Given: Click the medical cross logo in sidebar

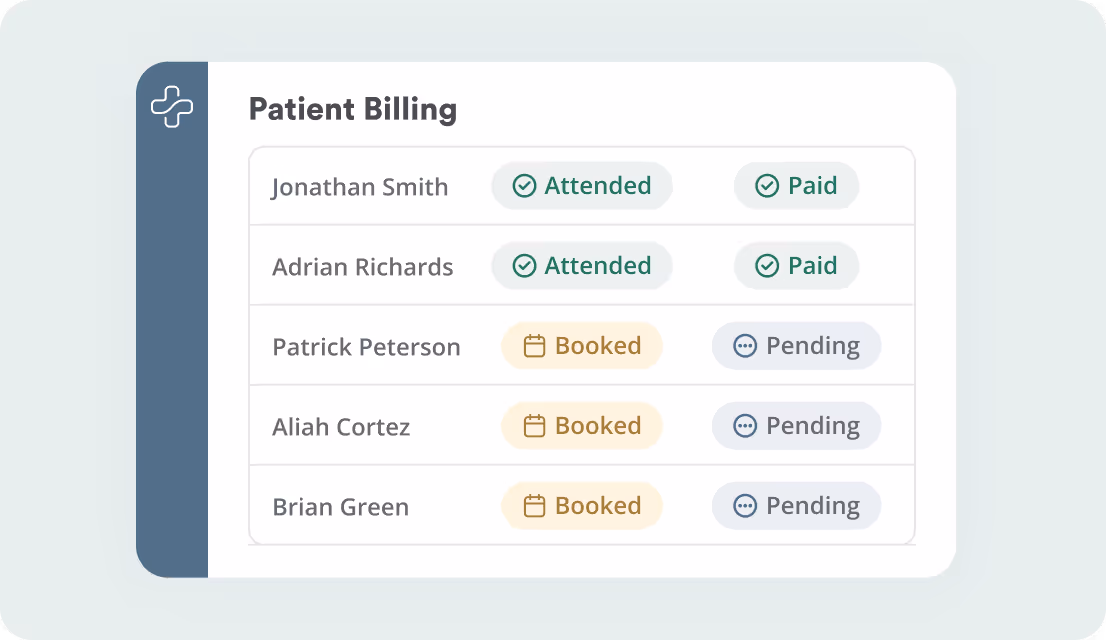Looking at the screenshot, I should [x=172, y=107].
